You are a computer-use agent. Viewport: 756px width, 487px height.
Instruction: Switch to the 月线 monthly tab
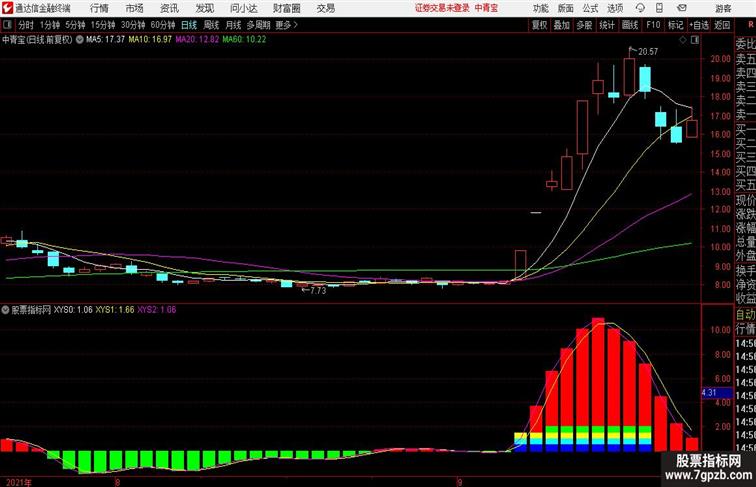[x=233, y=25]
